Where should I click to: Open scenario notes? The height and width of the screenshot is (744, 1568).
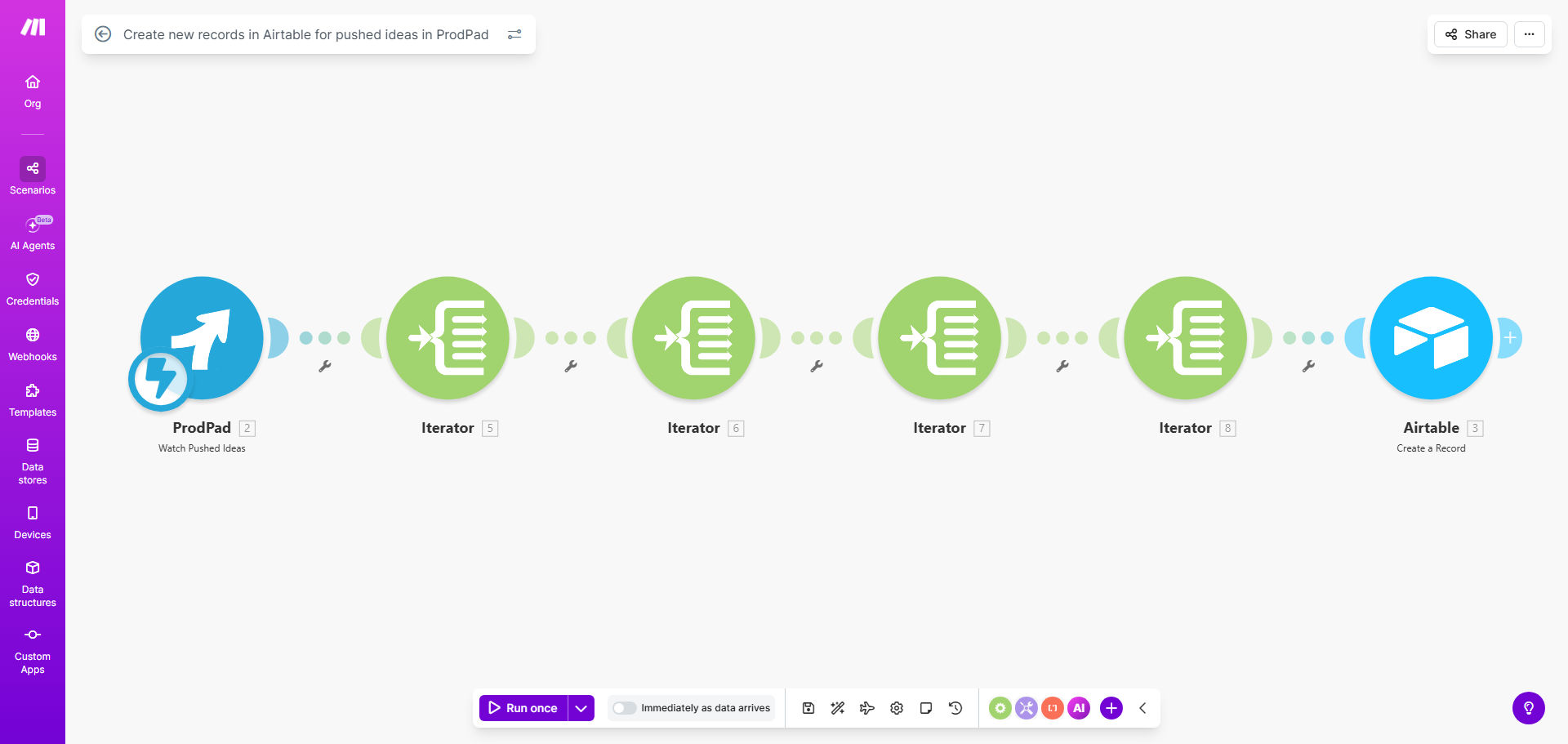[x=926, y=708]
